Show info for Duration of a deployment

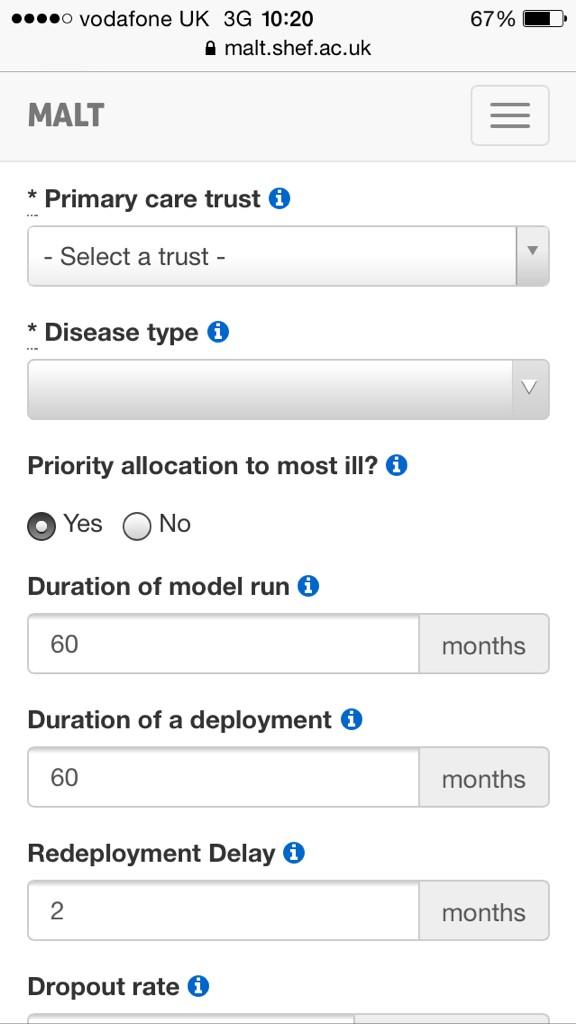[351, 719]
